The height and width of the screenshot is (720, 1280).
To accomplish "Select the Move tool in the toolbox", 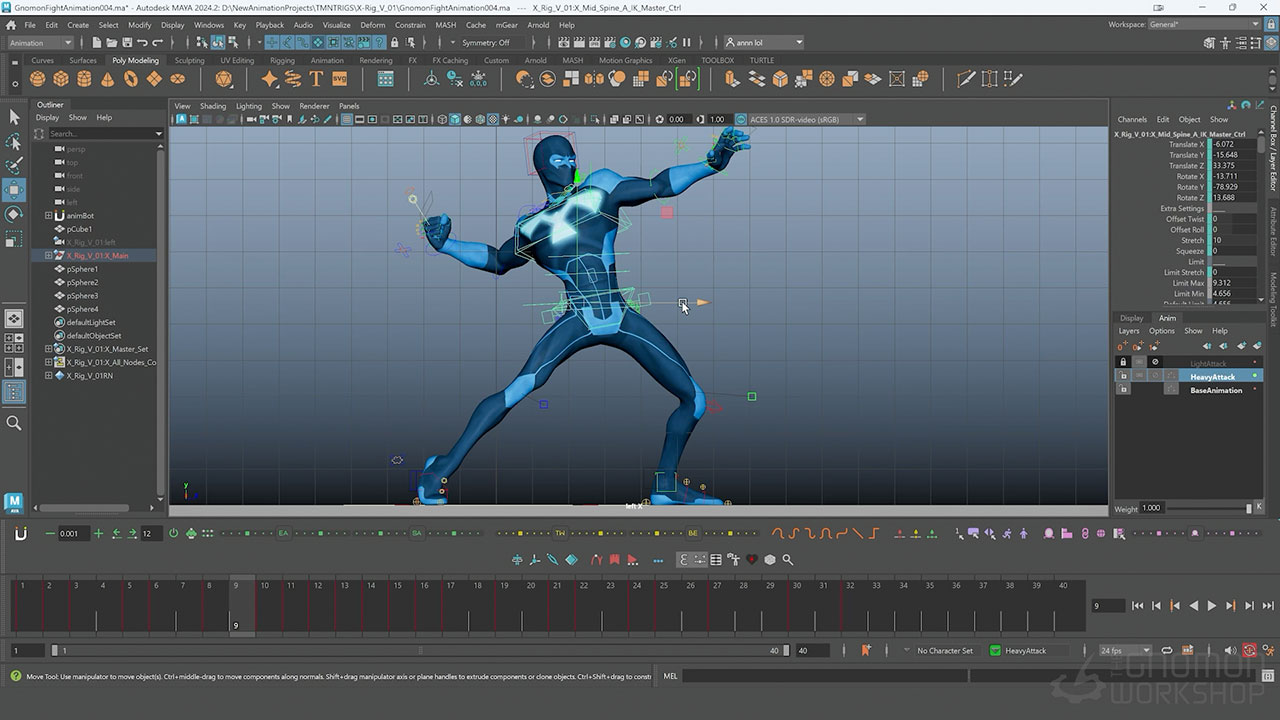I will 14,189.
